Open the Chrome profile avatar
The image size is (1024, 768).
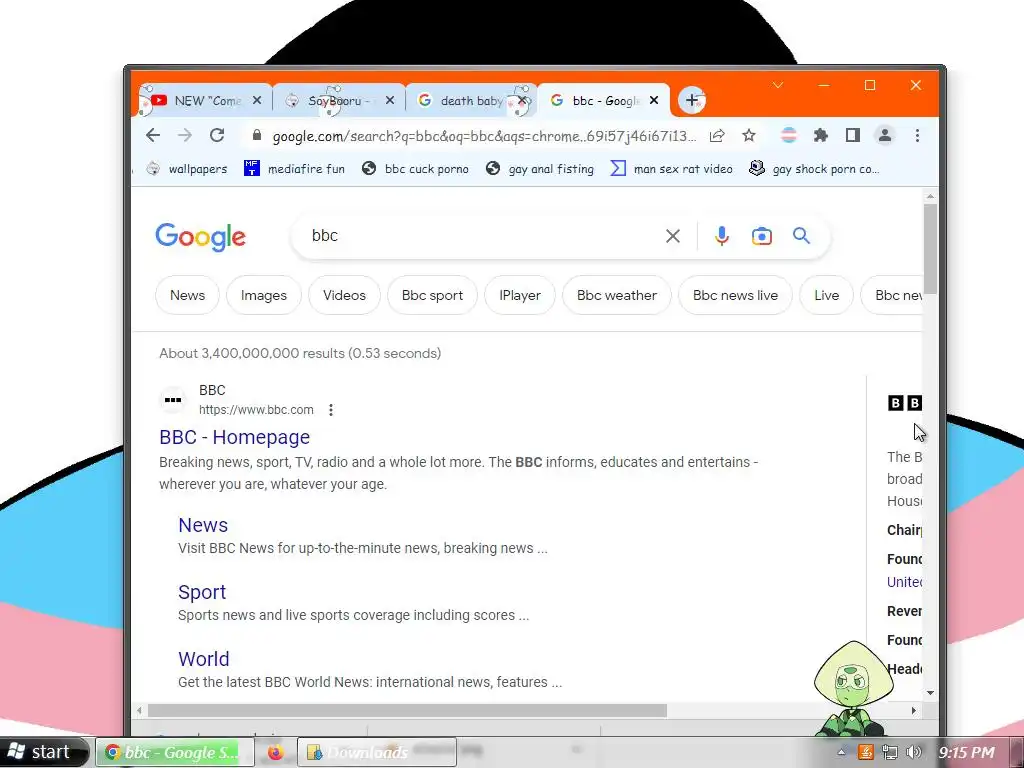pyautogui.click(x=885, y=135)
